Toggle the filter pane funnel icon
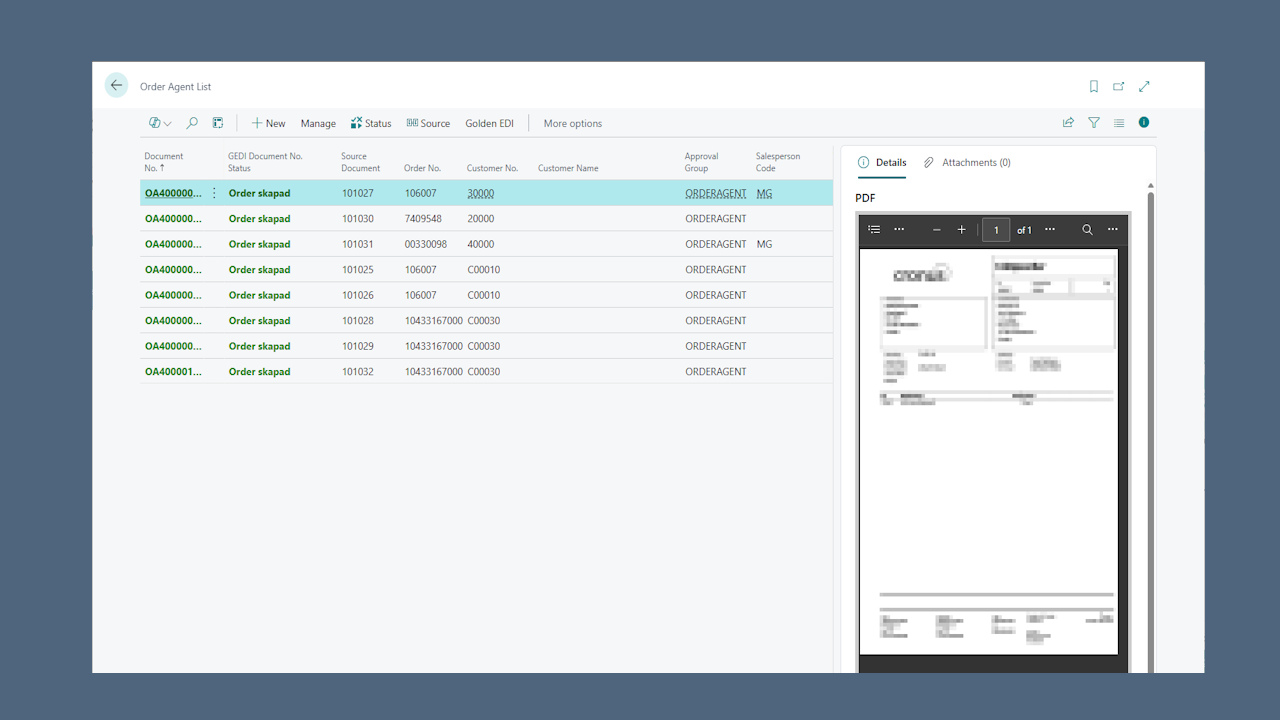The image size is (1280, 720). [1094, 122]
